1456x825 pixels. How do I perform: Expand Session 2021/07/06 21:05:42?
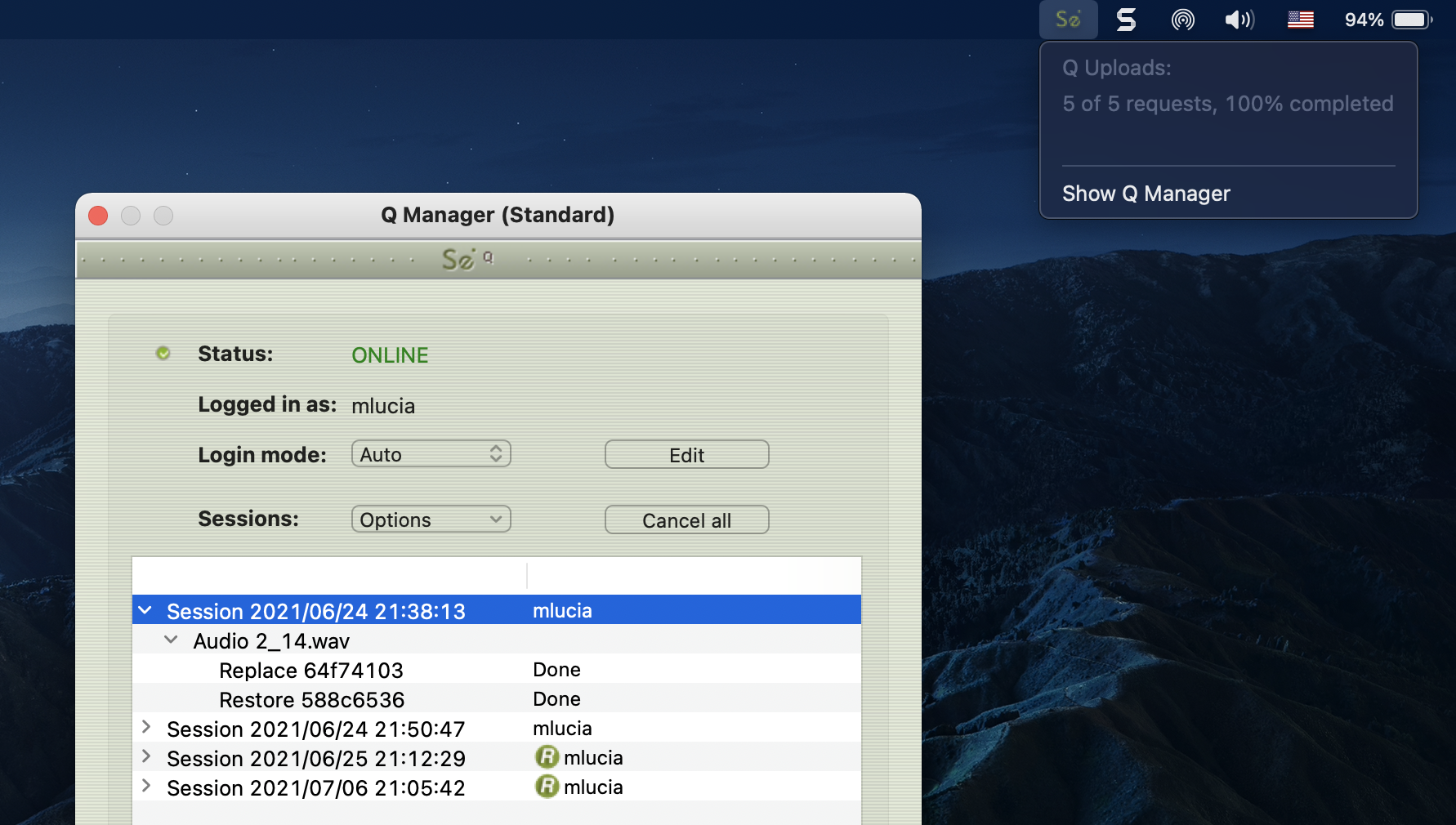(146, 786)
